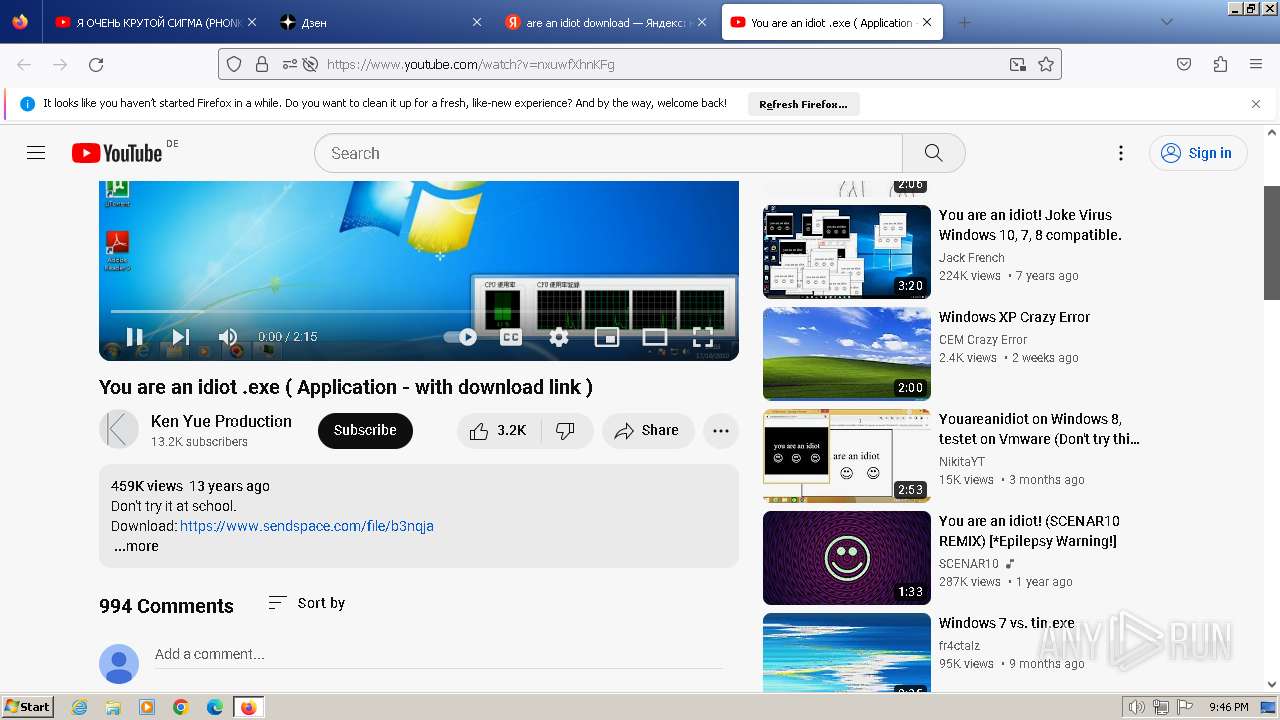The height and width of the screenshot is (720, 1280).
Task: Share this video
Action: point(648,430)
